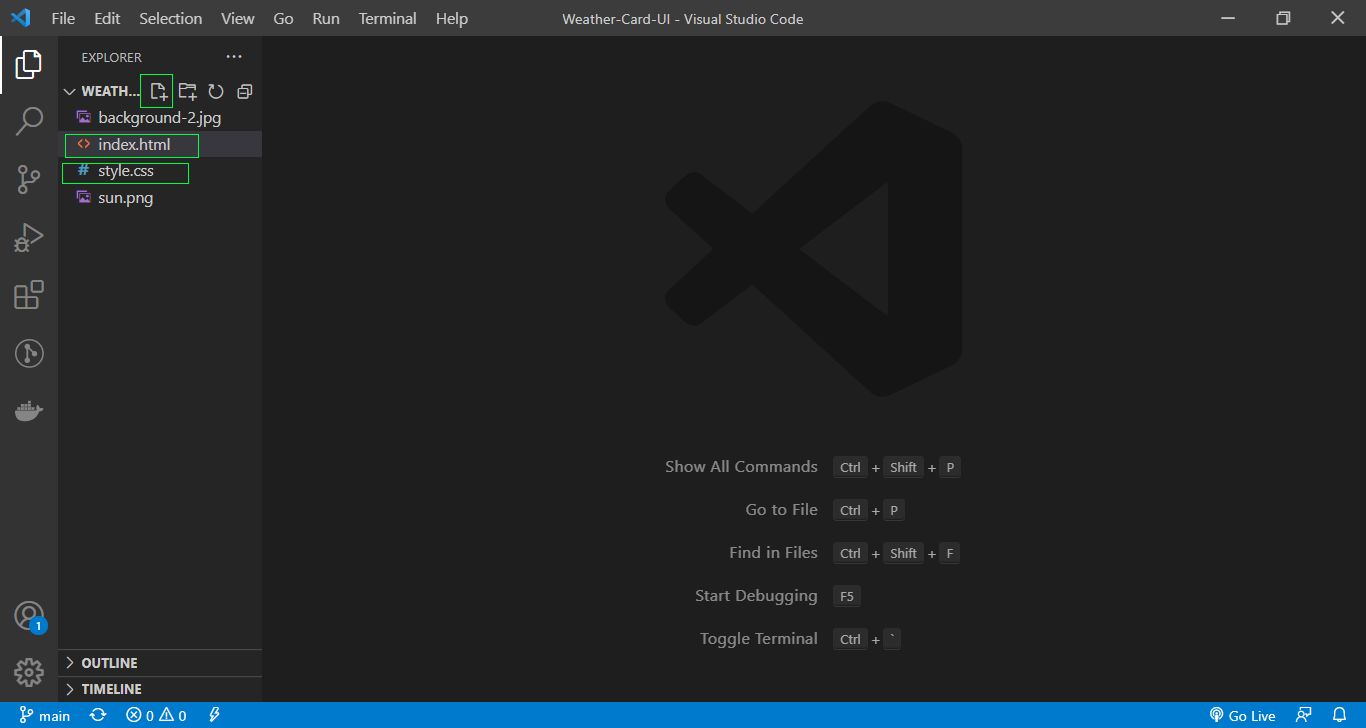Open background-2.jpg in the file tree

point(160,118)
